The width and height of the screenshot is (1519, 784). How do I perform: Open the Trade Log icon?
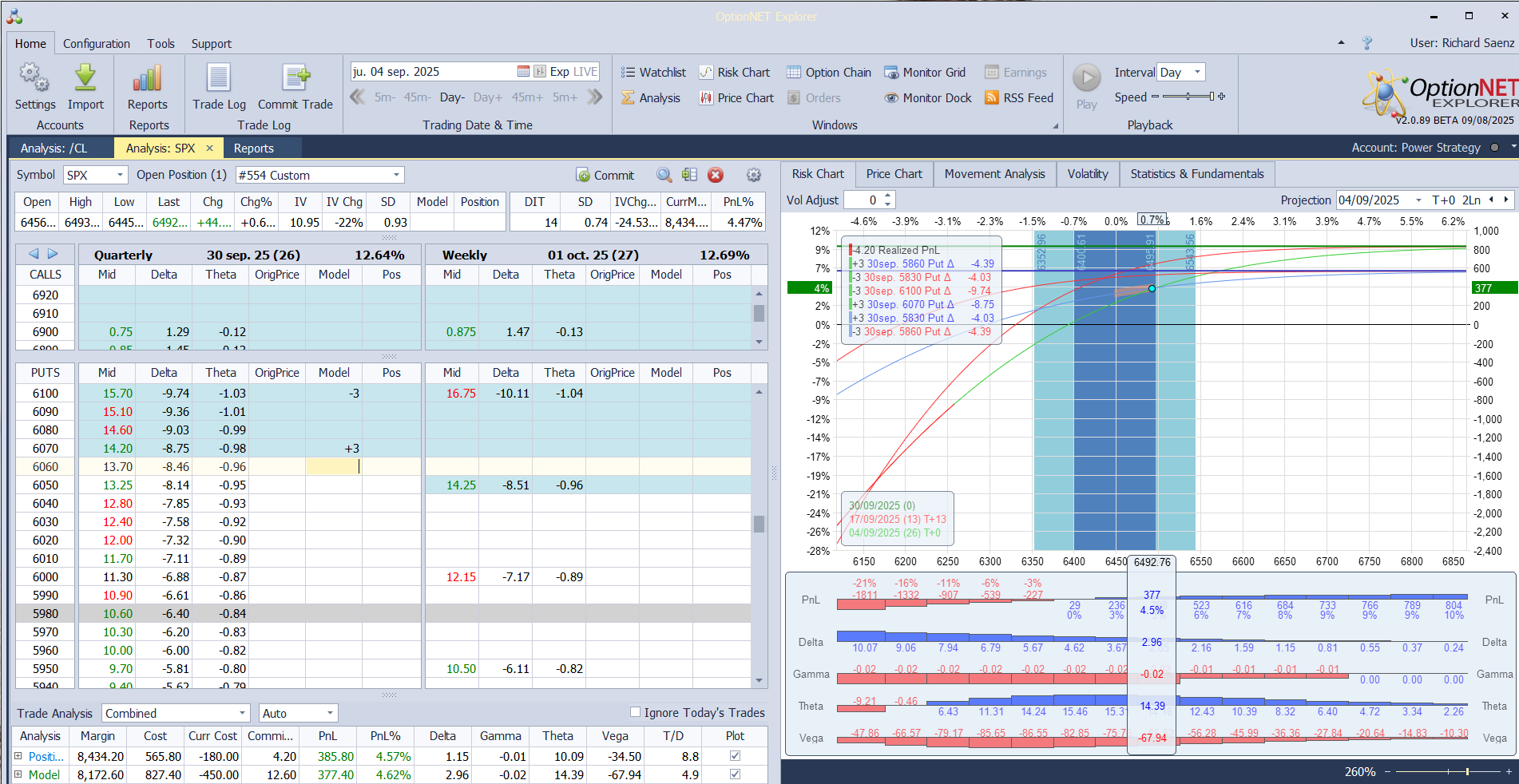[x=219, y=78]
